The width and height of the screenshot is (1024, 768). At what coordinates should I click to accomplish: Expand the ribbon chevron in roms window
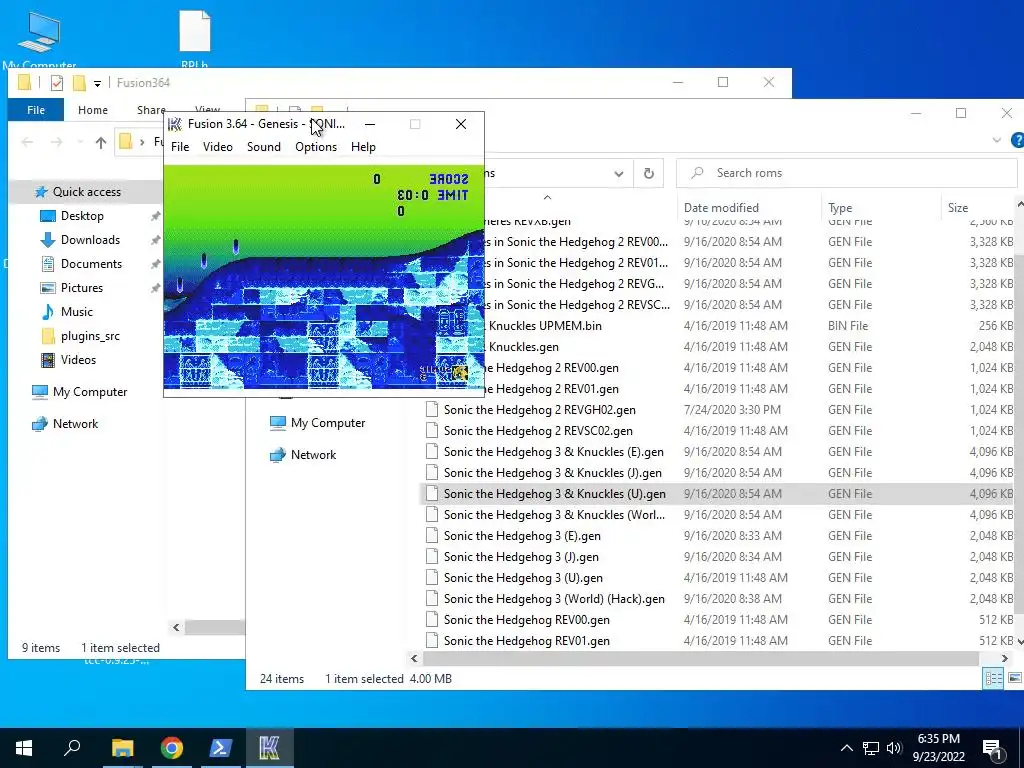click(x=997, y=140)
